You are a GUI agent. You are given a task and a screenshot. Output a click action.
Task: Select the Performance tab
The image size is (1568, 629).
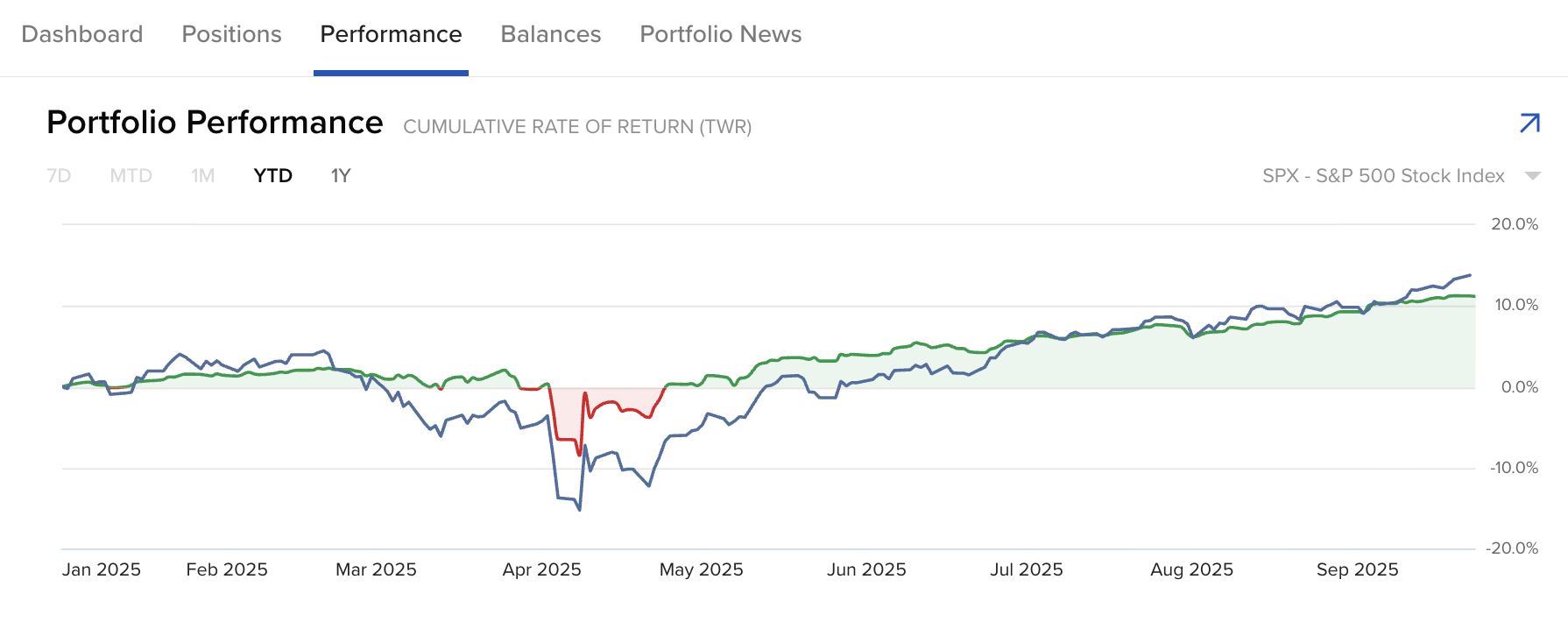391,34
